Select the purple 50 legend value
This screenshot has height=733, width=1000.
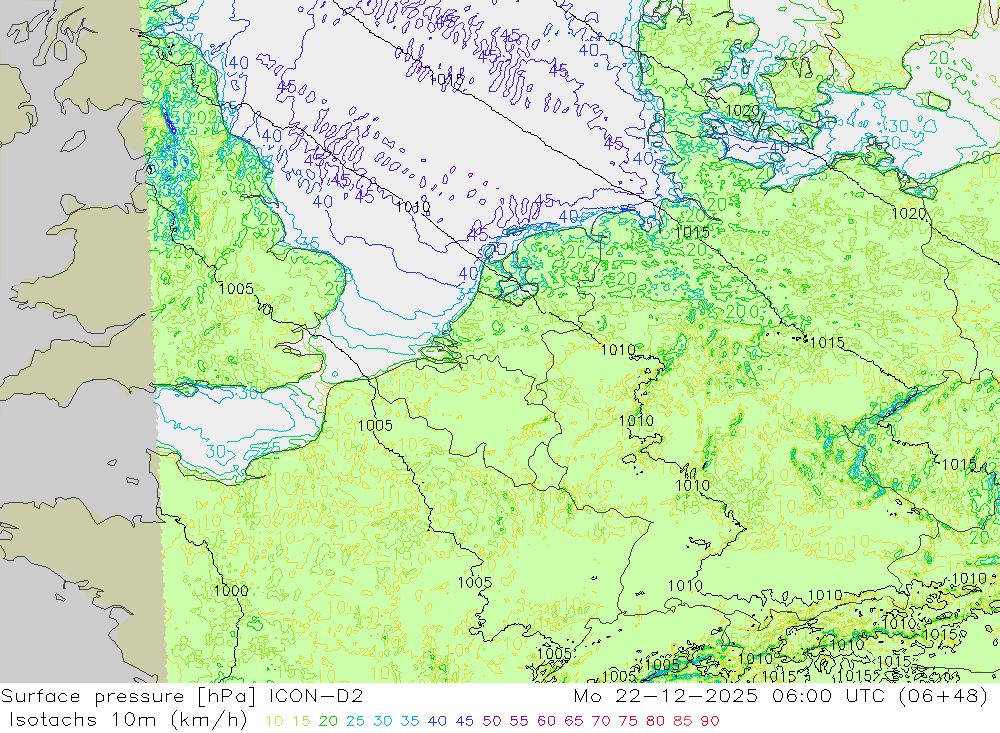(492, 721)
